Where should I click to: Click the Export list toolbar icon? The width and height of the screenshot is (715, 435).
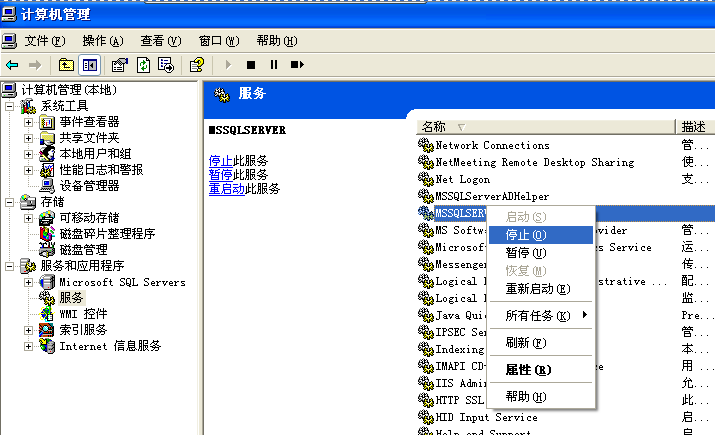(166, 65)
